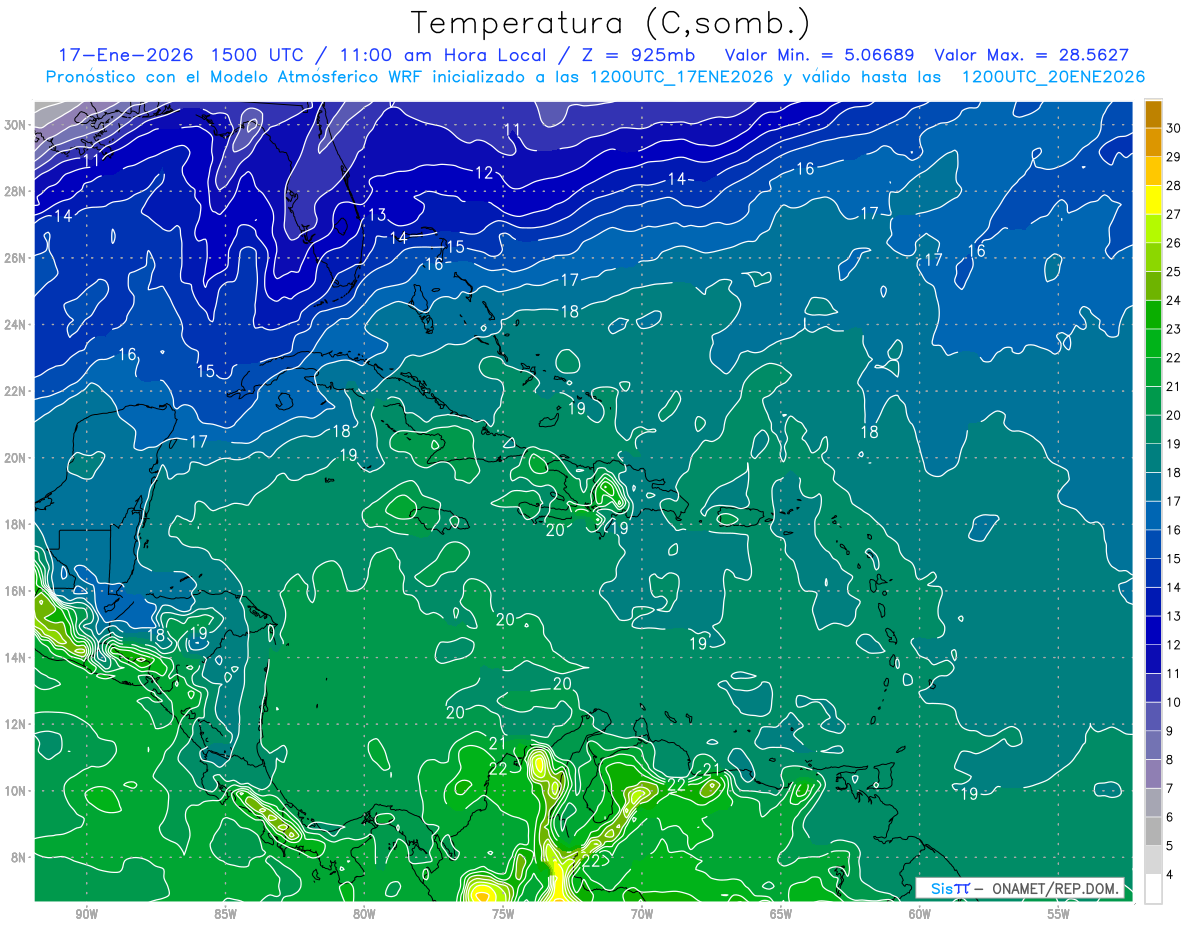1200x927 pixels.
Task: Click the 20N latitude axis label
Action: coord(15,458)
